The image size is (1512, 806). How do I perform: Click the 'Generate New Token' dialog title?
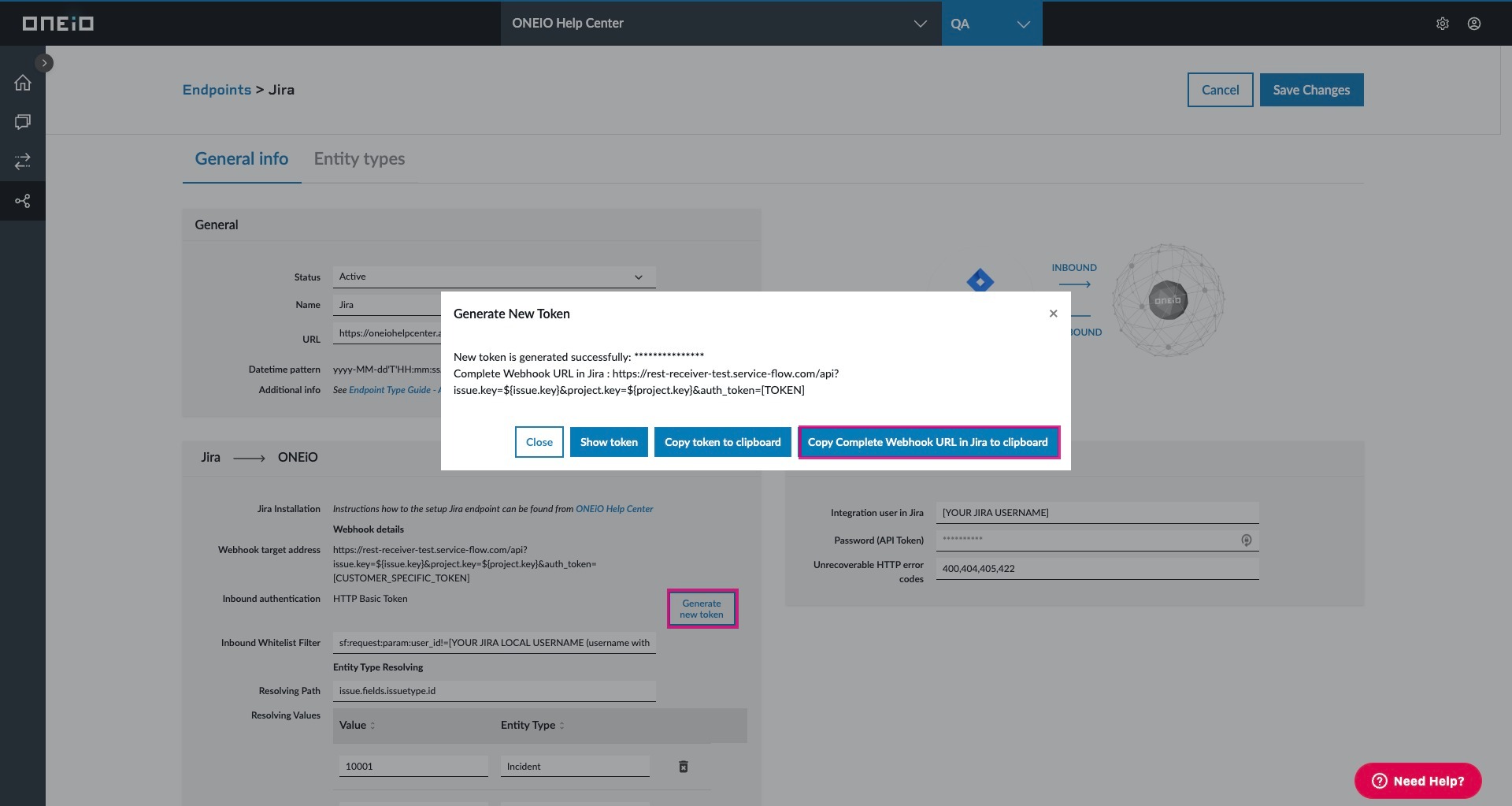[x=512, y=314]
